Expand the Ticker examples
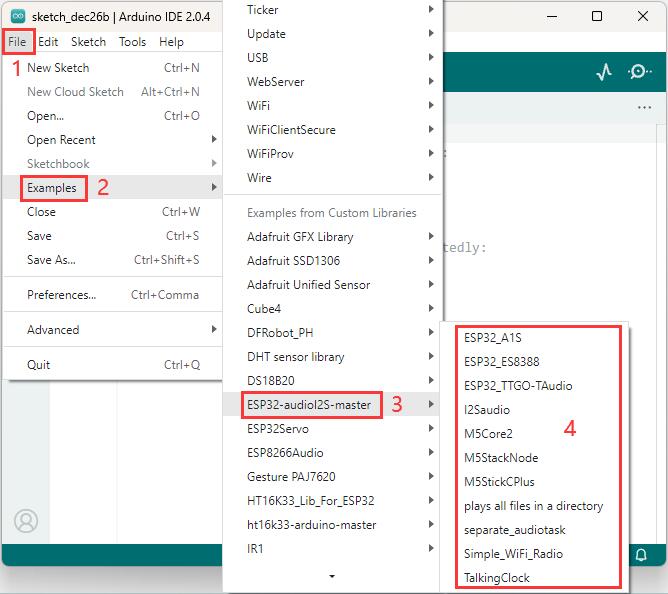Image resolution: width=668 pixels, height=594 pixels. [x=332, y=9]
